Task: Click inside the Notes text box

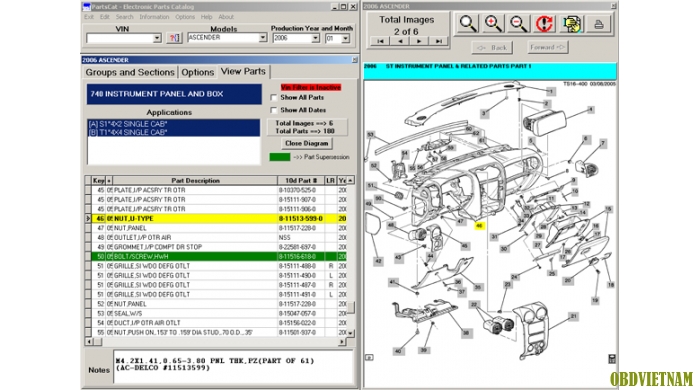Action: coord(233,366)
